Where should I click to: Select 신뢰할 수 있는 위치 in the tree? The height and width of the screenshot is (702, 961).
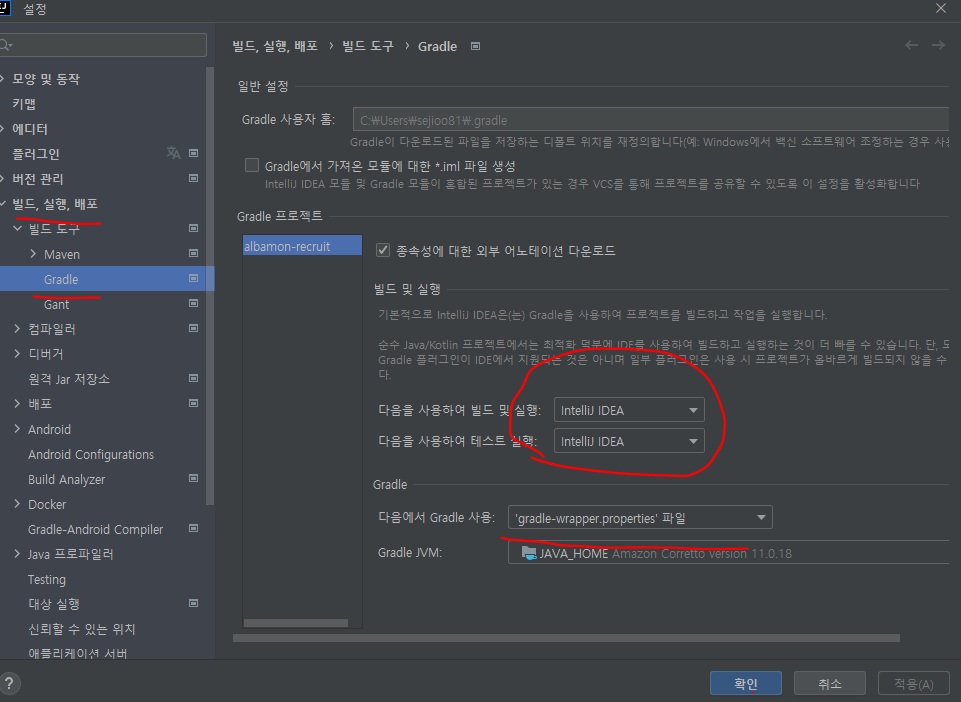[82, 629]
